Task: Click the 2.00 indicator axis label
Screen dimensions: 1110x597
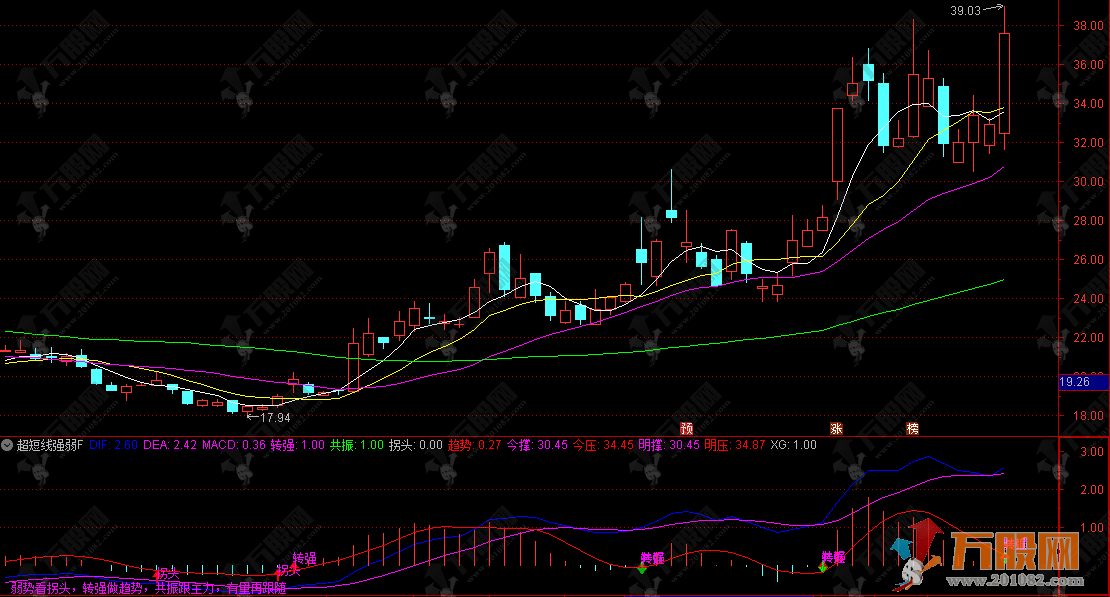Action: 1092,489
